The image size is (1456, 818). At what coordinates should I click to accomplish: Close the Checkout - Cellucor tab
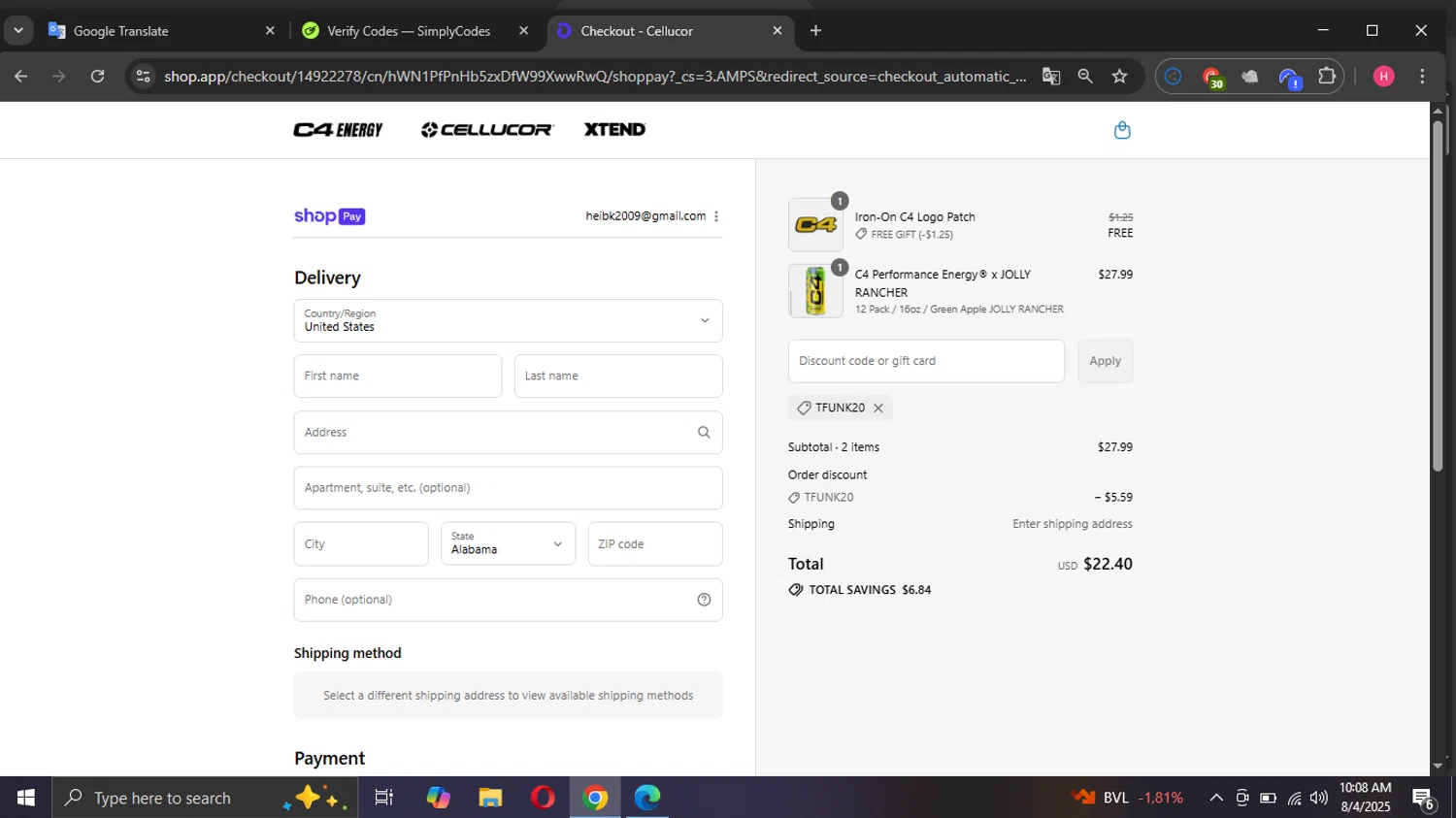point(778,31)
